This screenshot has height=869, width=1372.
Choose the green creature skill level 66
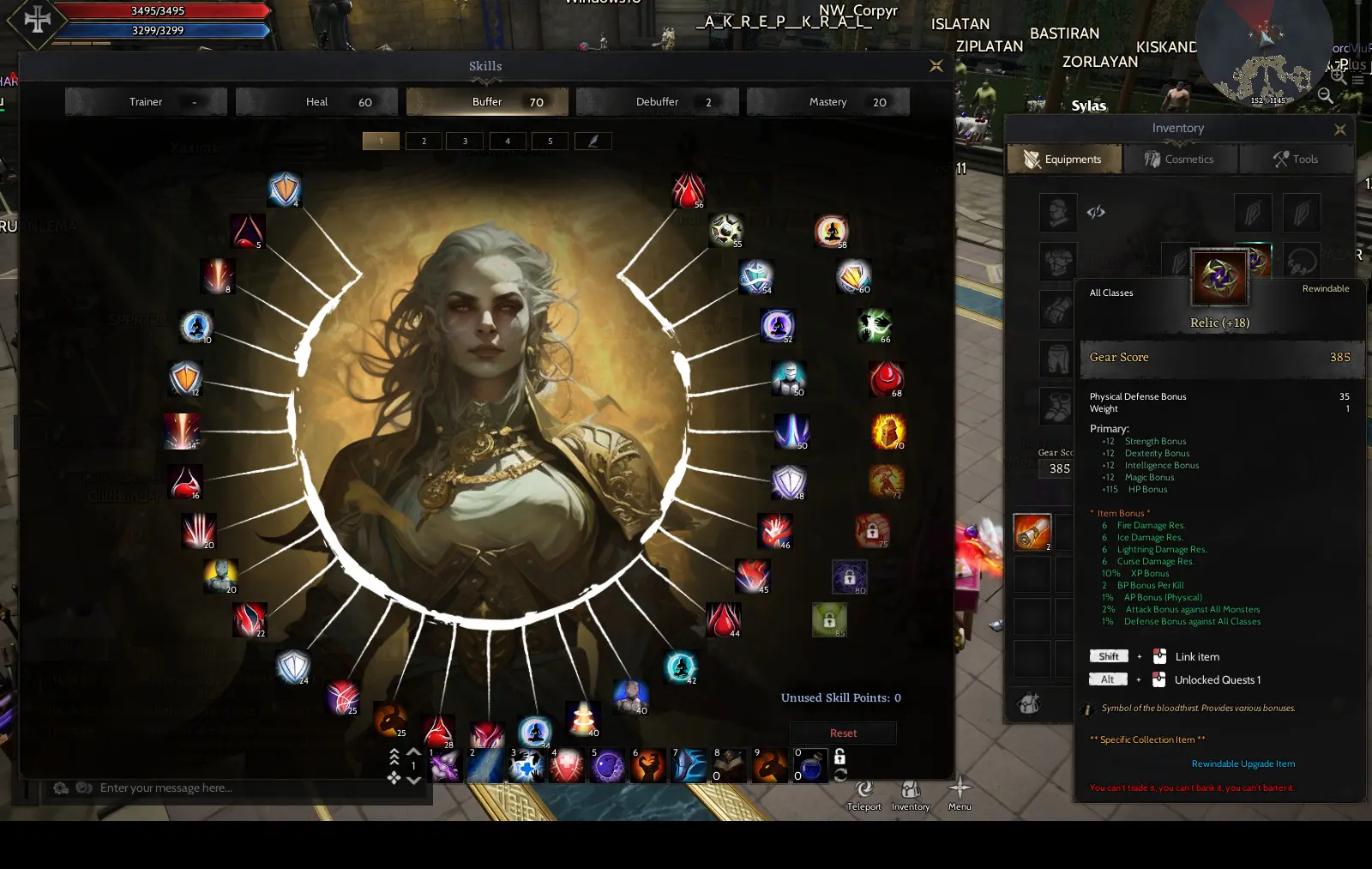click(875, 326)
